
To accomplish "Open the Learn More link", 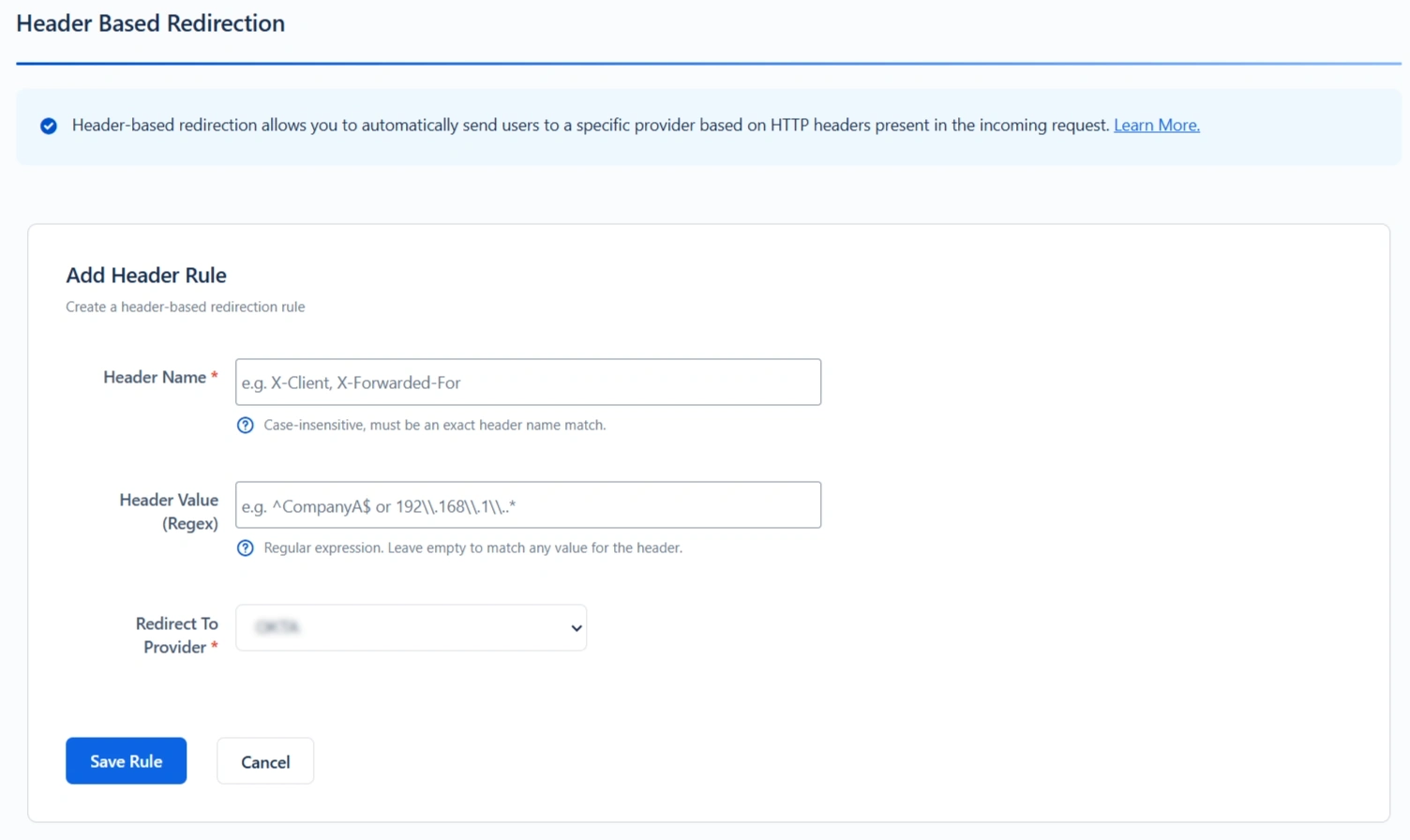I will pos(1156,125).
